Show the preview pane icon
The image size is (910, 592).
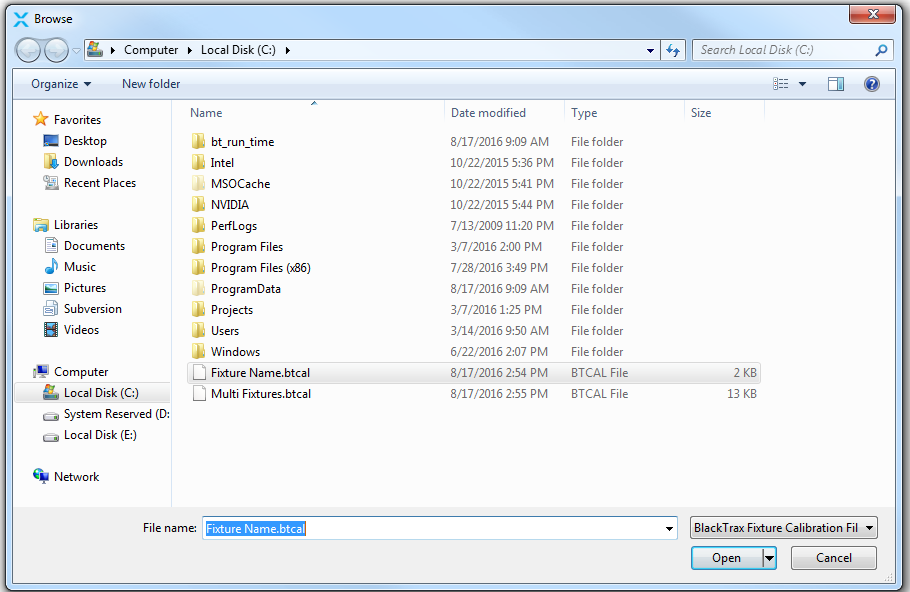tap(836, 84)
